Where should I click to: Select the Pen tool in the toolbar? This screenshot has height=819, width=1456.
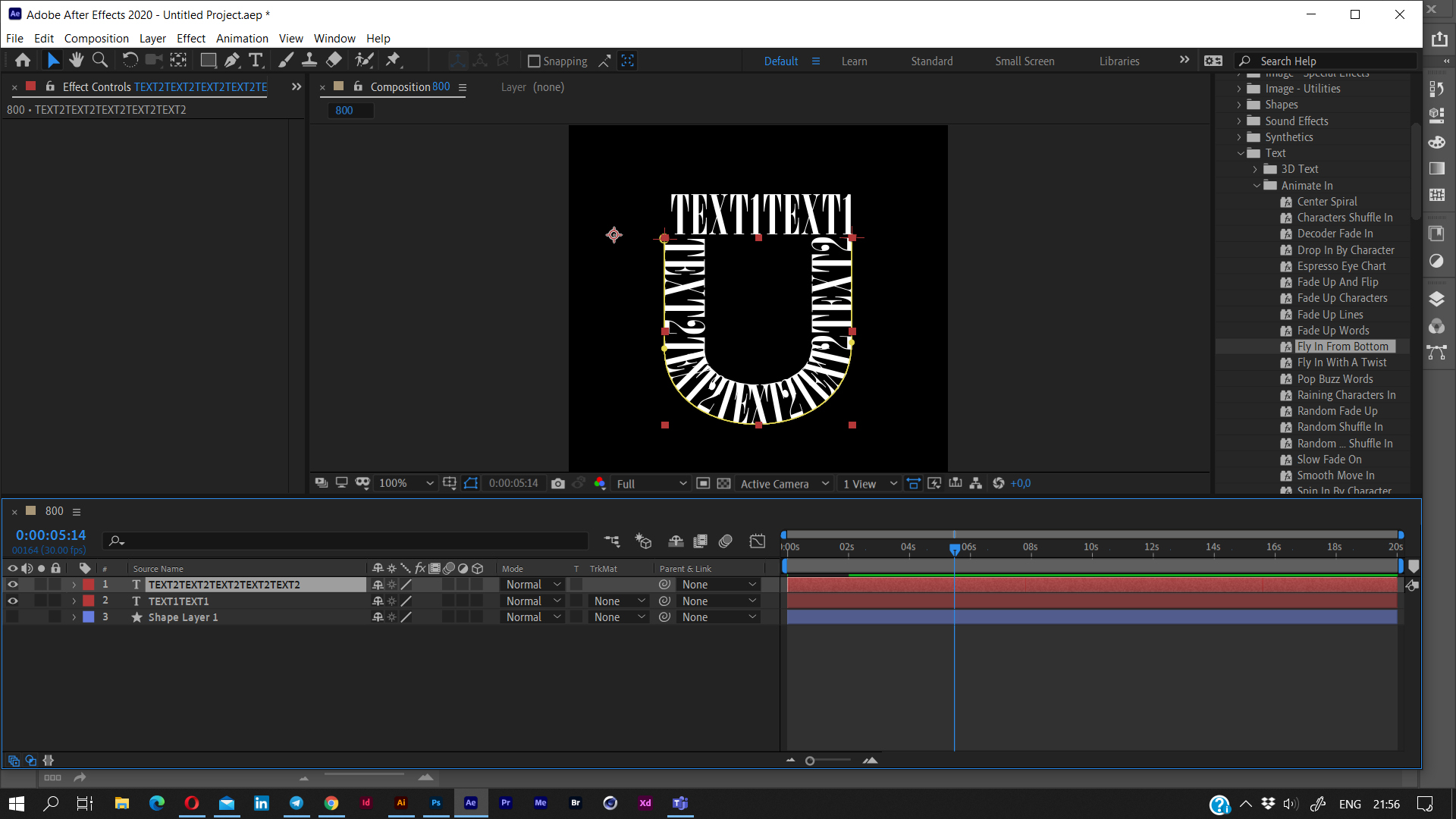[232, 60]
